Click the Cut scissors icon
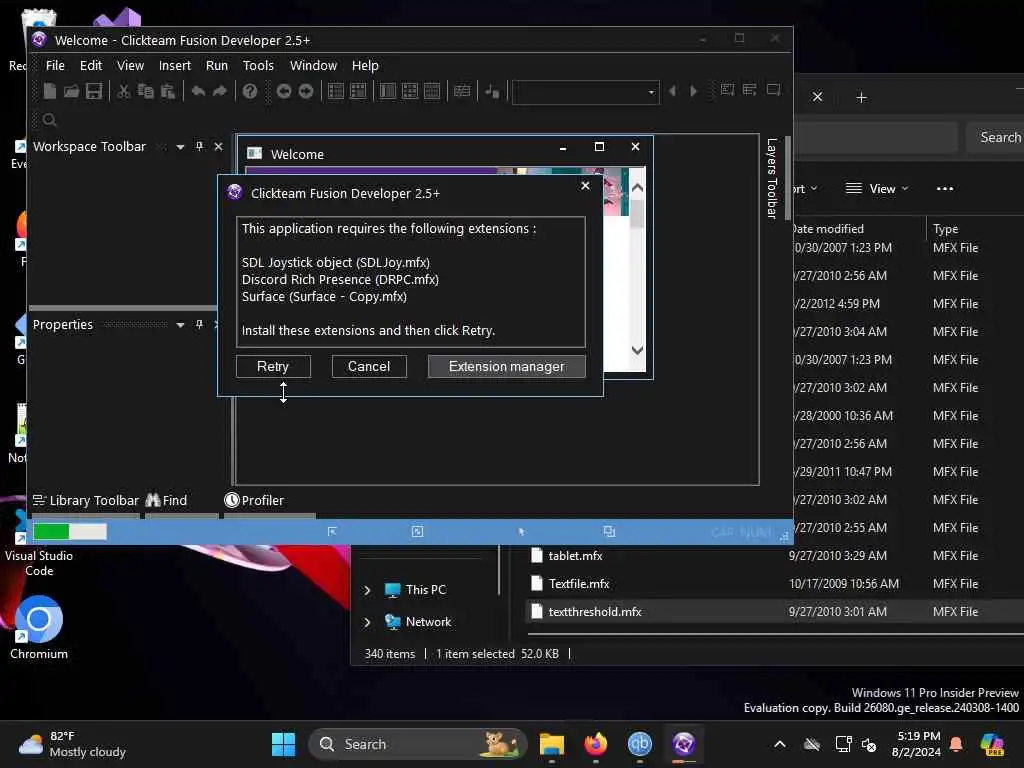Screen dimensions: 1024x768 (123, 91)
